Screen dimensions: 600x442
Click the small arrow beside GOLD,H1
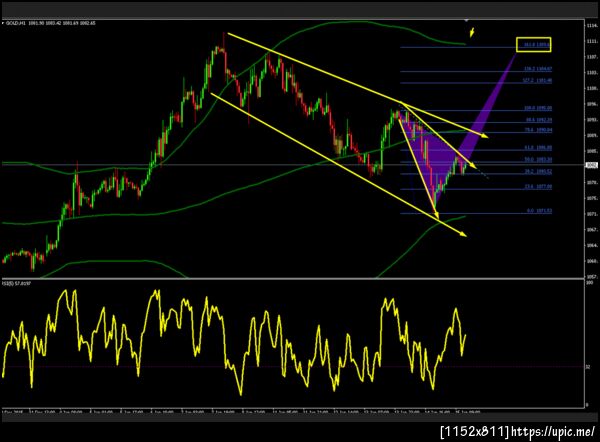click(3, 23)
